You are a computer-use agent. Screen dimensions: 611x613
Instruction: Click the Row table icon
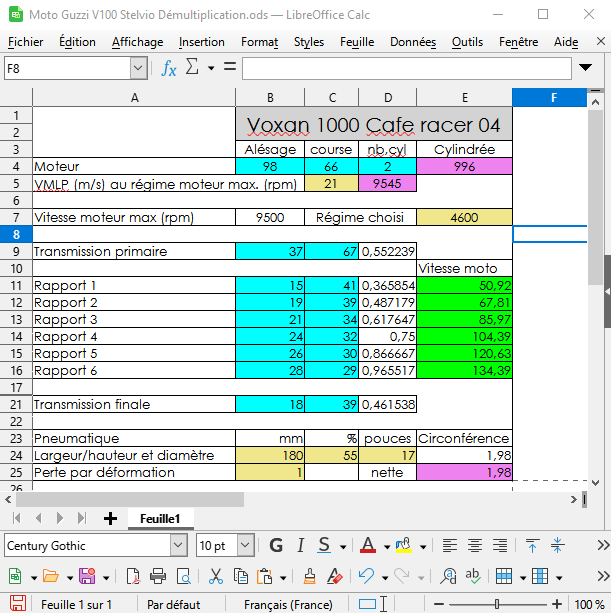[x=504, y=576]
